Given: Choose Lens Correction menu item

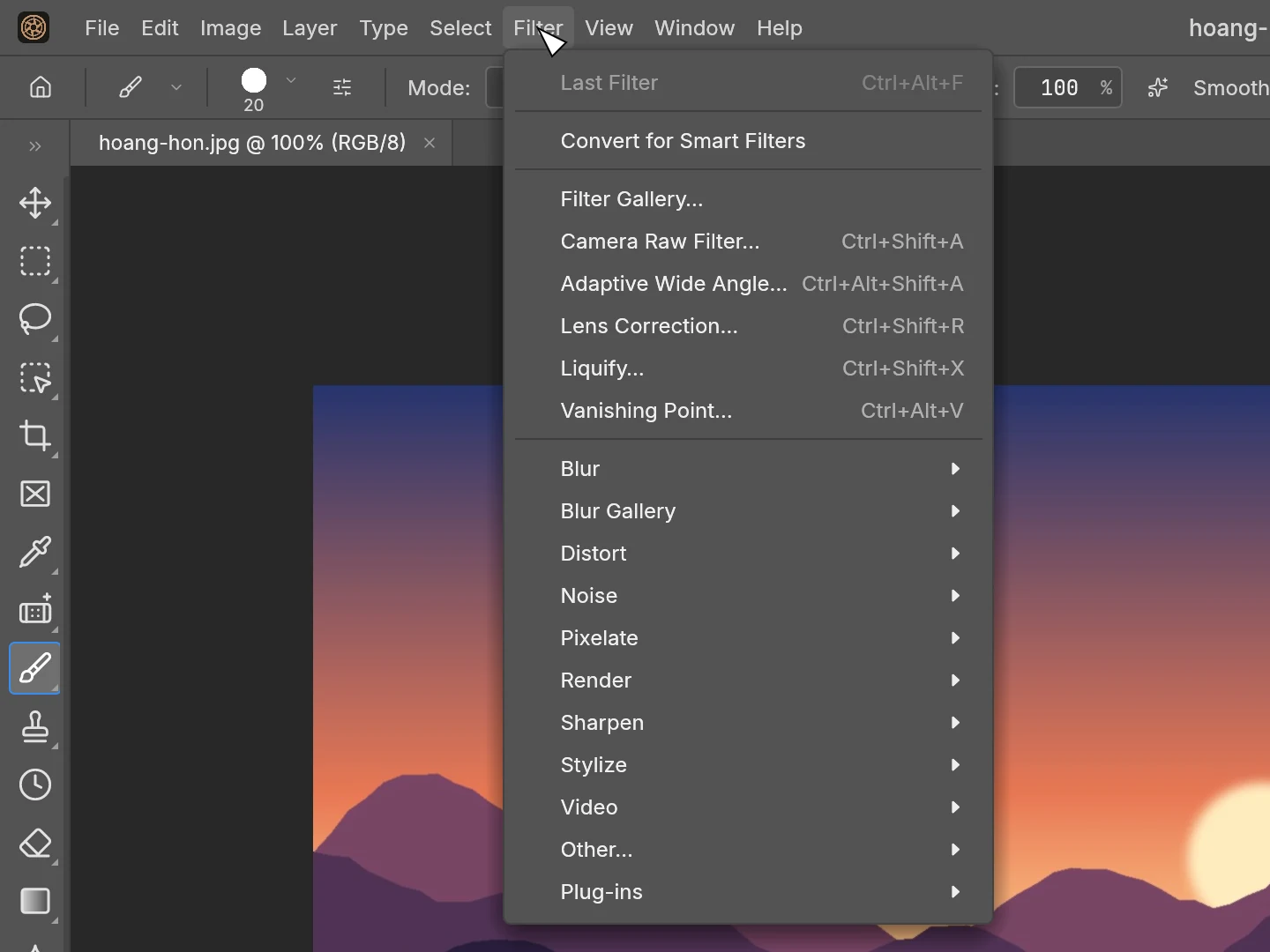Looking at the screenshot, I should 749,326.
